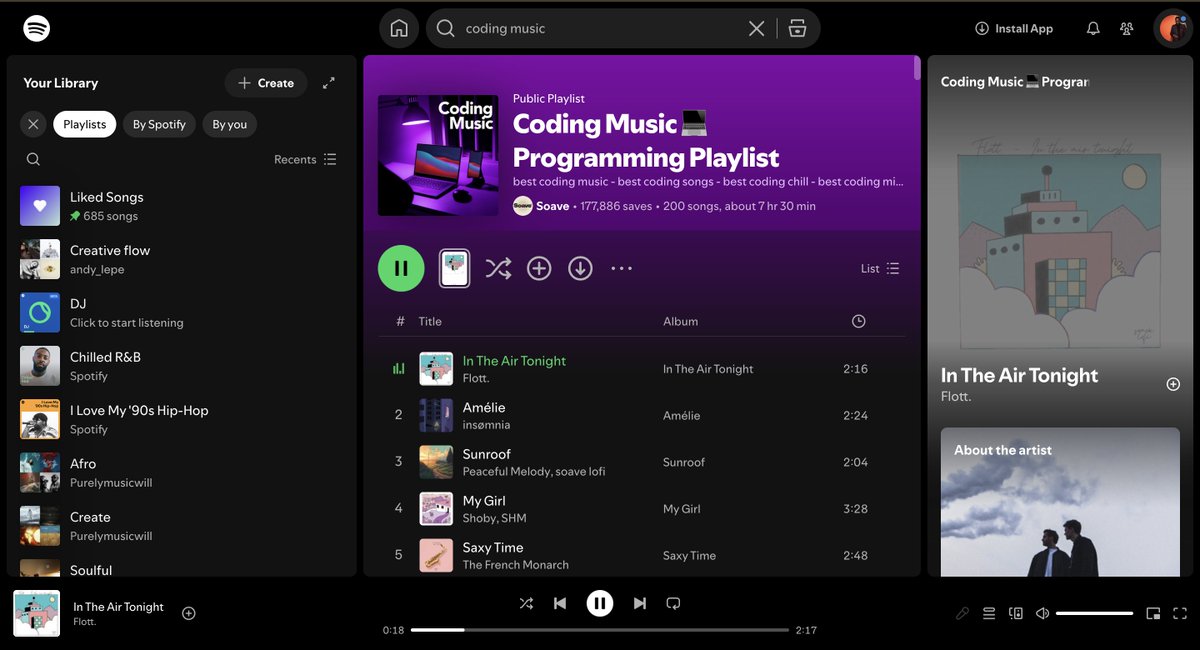The image size is (1200, 650).
Task: Select the Playlists filter chip
Action: [85, 124]
